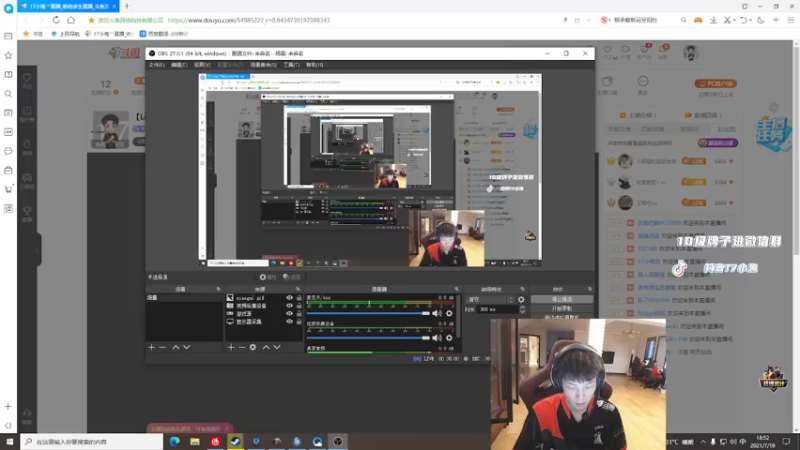The height and width of the screenshot is (450, 800).
Task: Move the scene down in the list
Action: (187, 347)
